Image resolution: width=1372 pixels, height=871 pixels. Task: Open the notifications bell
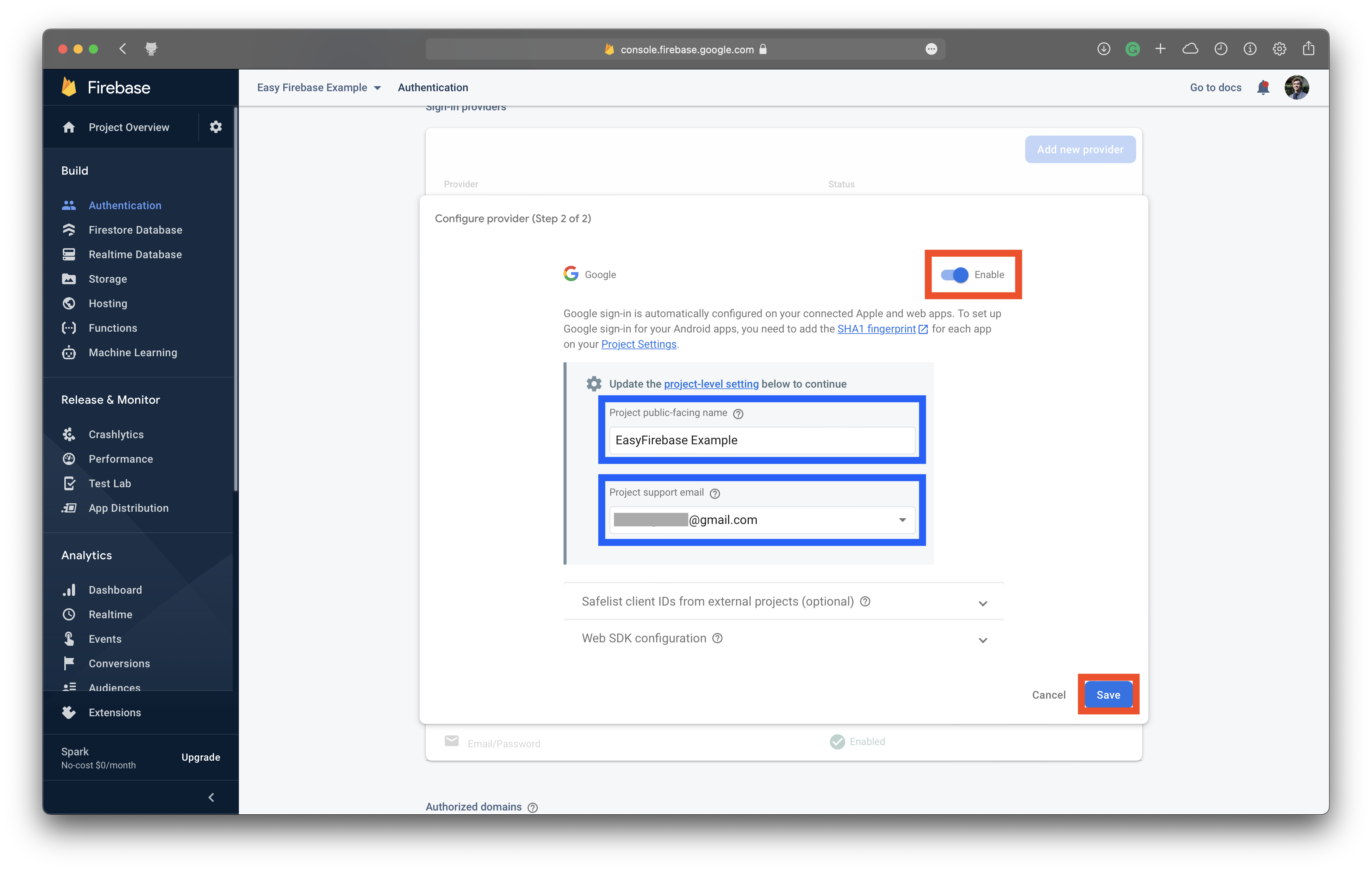pyautogui.click(x=1263, y=87)
